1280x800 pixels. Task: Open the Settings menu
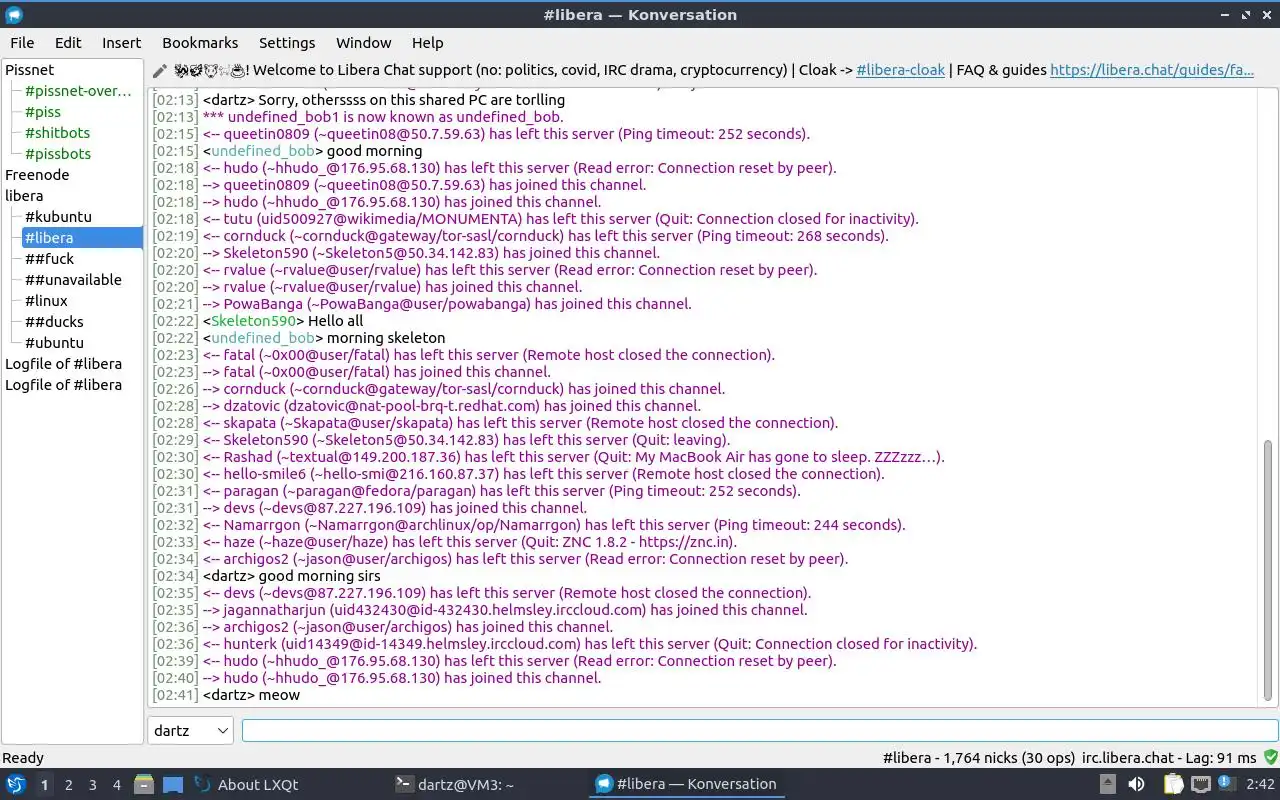point(287,43)
